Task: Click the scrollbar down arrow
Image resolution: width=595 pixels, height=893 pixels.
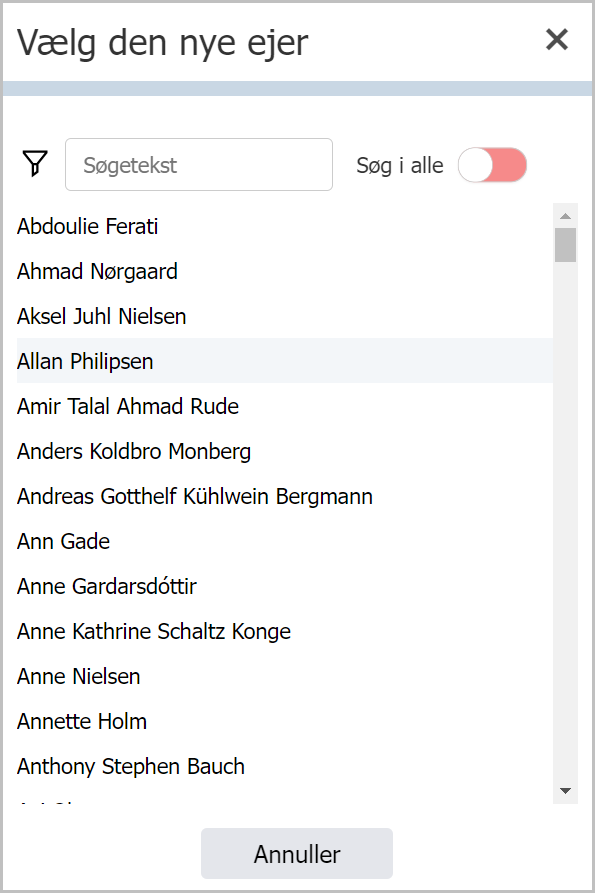Action: pyautogui.click(x=565, y=791)
